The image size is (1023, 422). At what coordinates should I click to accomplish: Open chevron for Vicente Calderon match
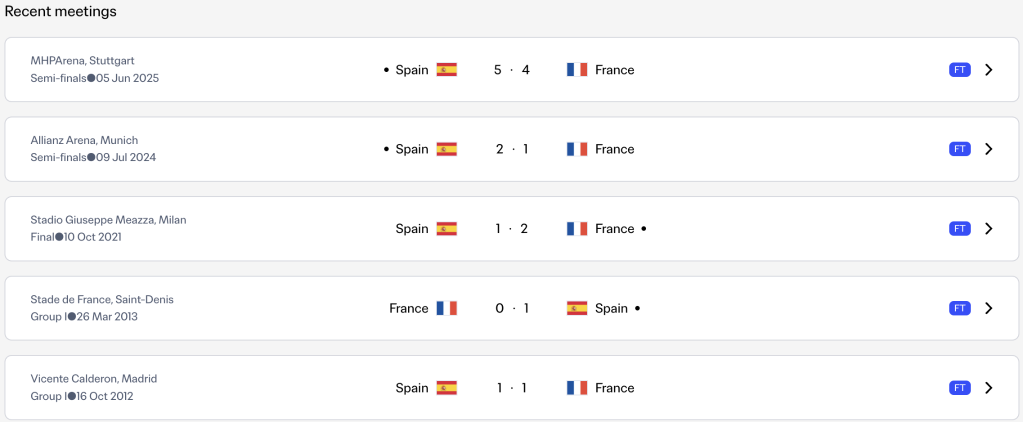988,388
